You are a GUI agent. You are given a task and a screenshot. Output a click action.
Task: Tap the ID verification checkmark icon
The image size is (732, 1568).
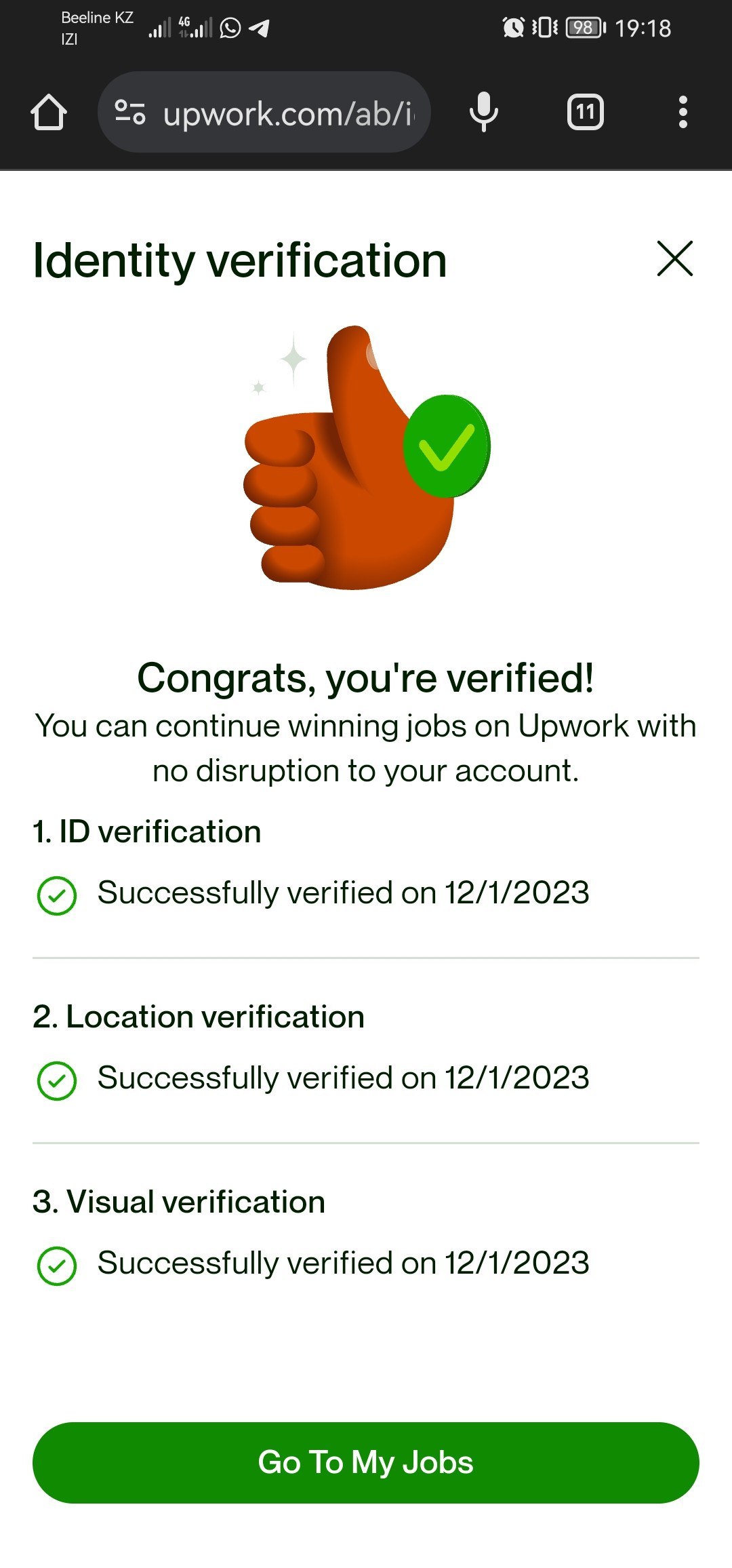[57, 896]
